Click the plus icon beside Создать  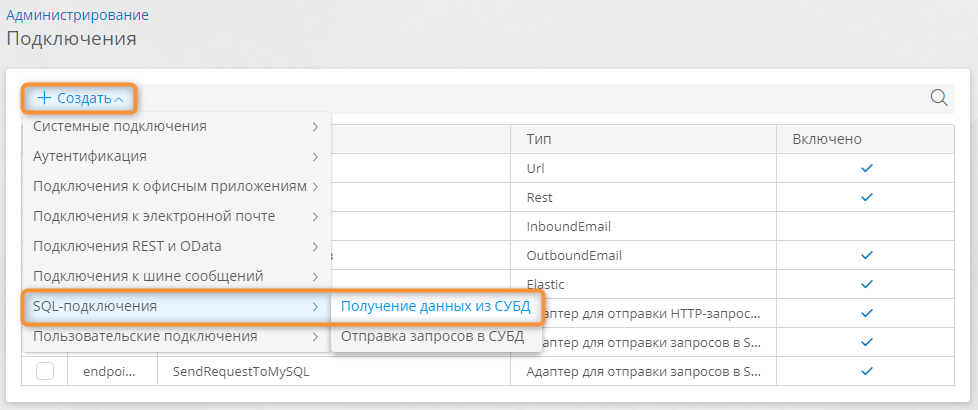coord(44,98)
